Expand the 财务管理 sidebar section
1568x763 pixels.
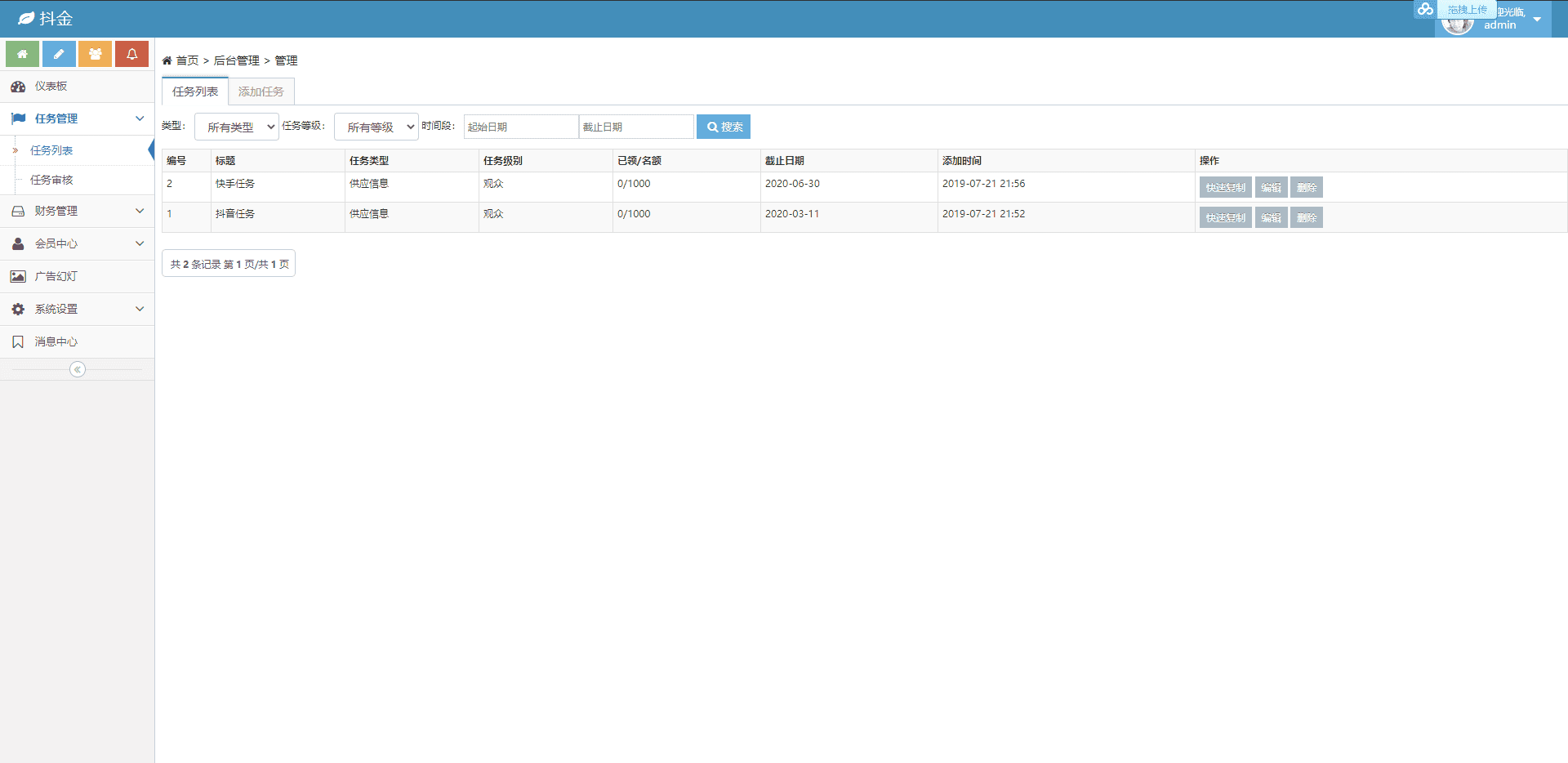(77, 211)
